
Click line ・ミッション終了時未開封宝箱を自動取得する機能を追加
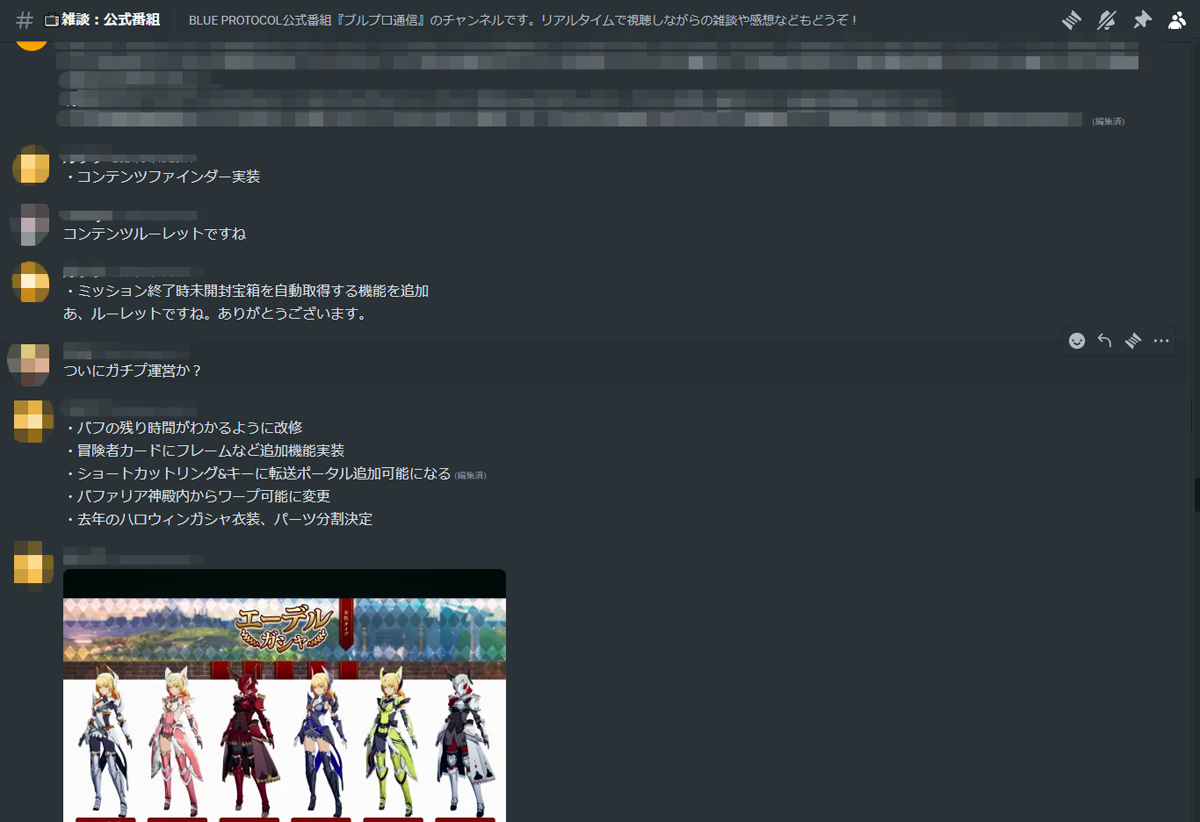(x=246, y=291)
